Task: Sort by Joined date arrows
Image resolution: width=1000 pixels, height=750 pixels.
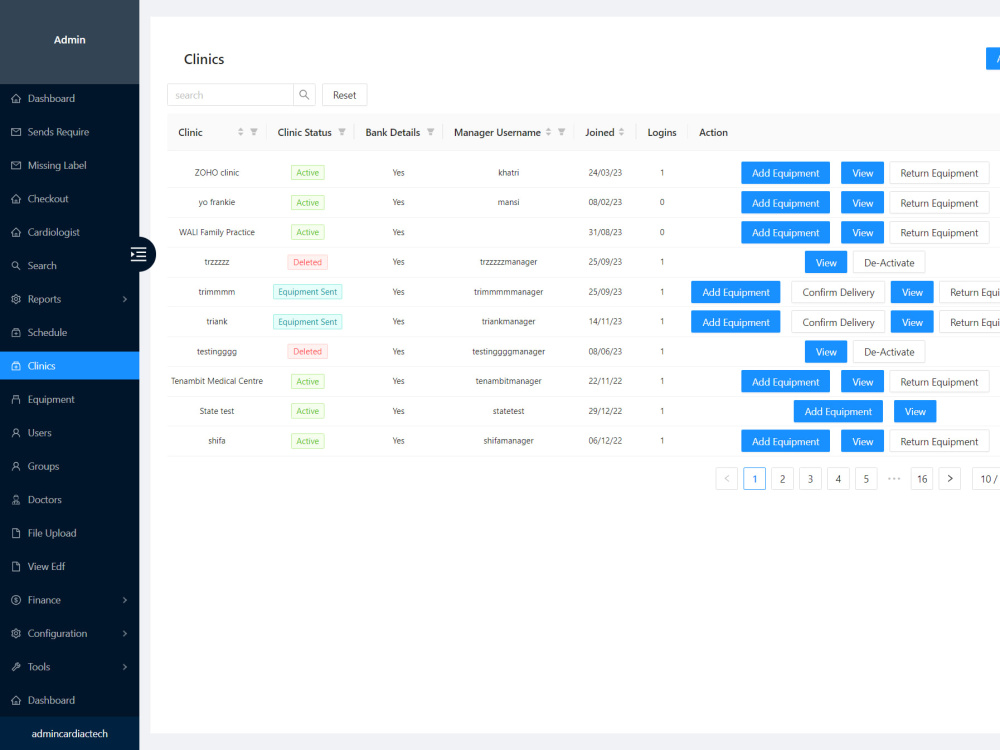Action: tap(621, 132)
